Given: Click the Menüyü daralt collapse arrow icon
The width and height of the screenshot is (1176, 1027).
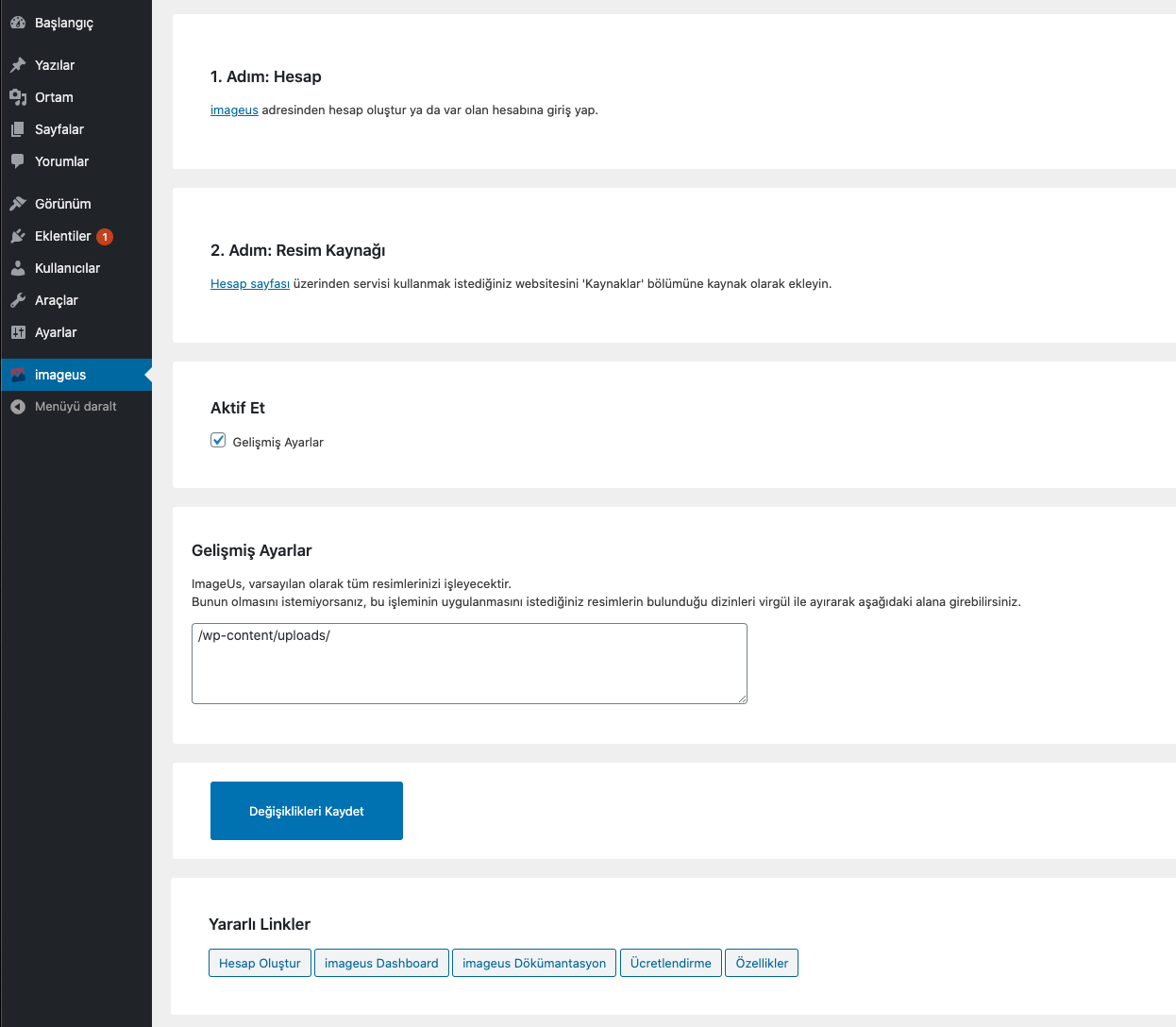Looking at the screenshot, I should tap(18, 407).
